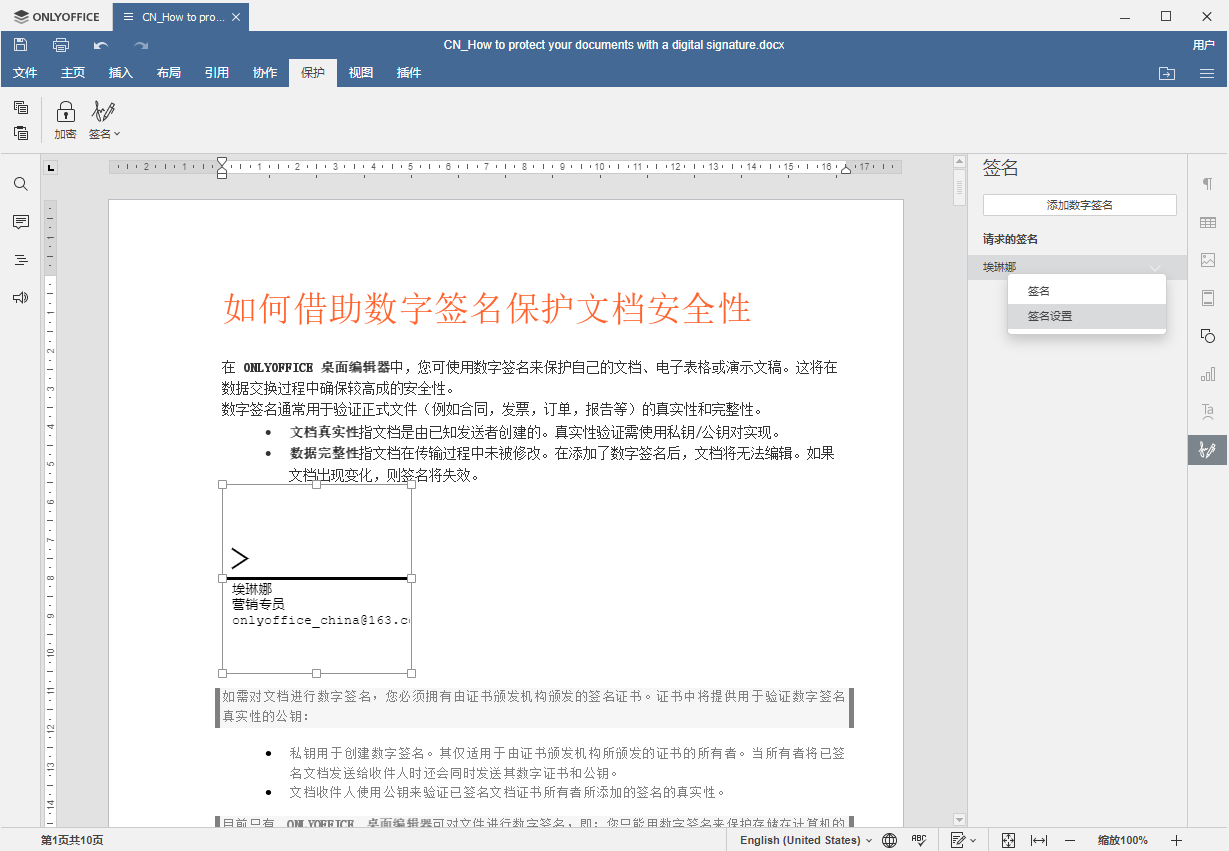Click the open file location icon
This screenshot has width=1229, height=851.
pyautogui.click(x=1167, y=73)
